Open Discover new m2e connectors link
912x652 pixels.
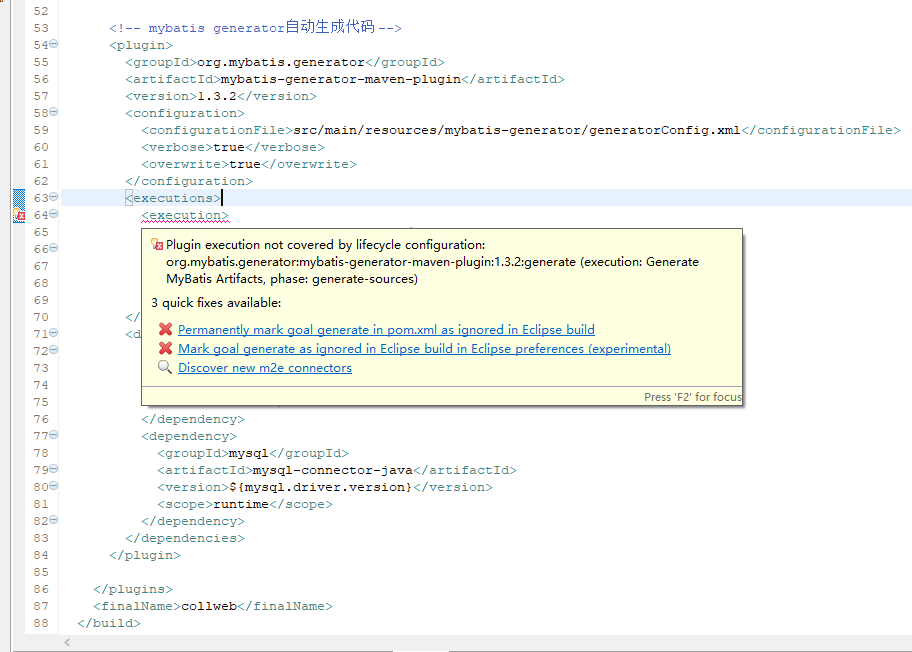tap(265, 368)
